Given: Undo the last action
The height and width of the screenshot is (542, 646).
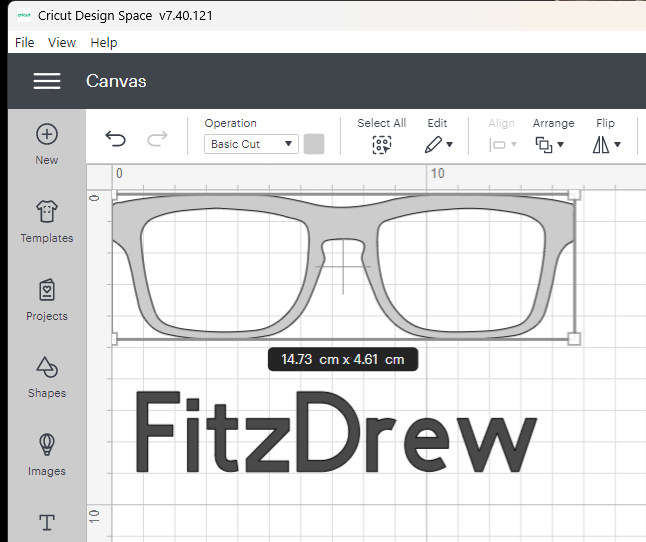Looking at the screenshot, I should coord(116,140).
